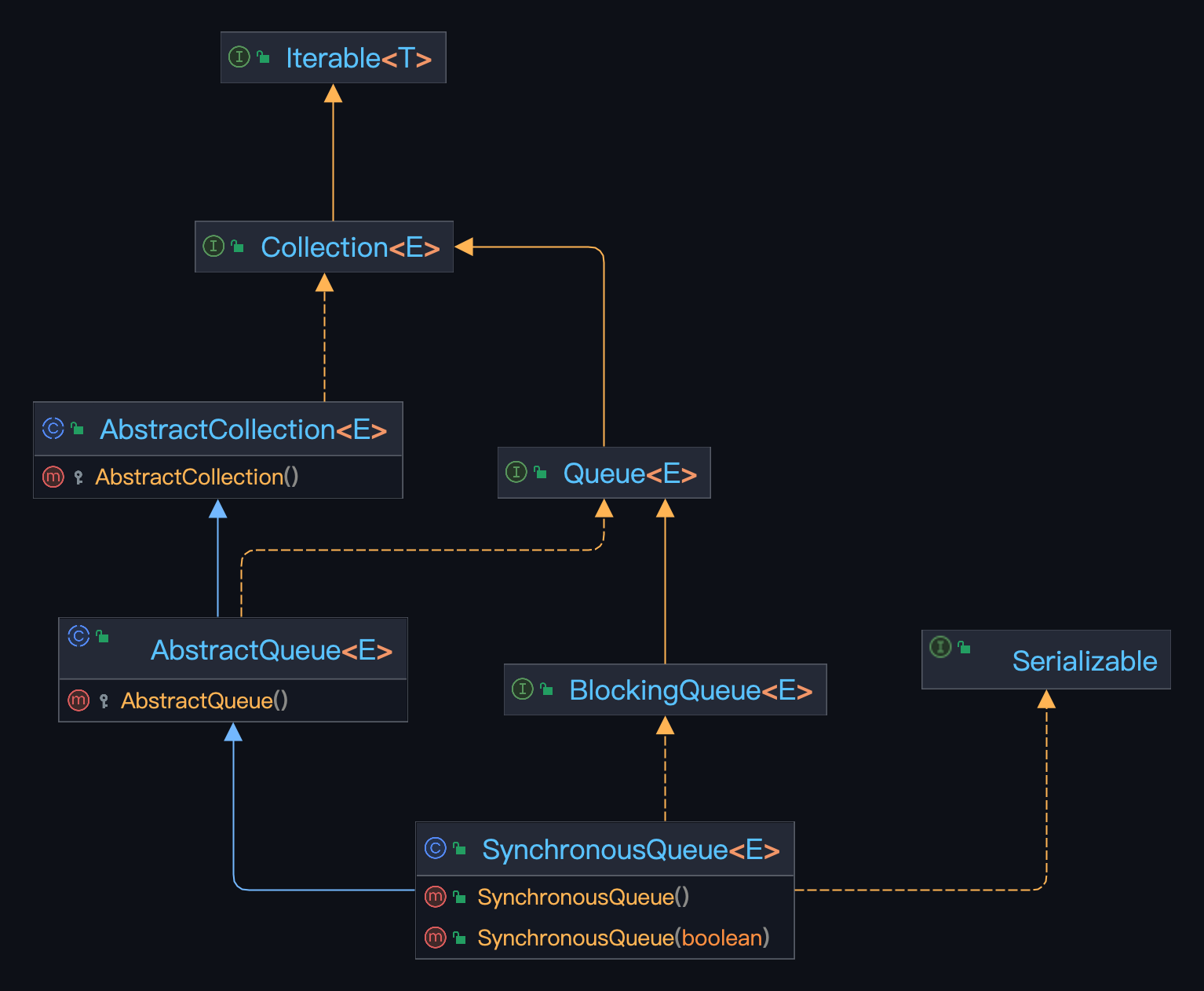Click the method icon for SynchronousQueue(boolean) constructor
Image resolution: width=1204 pixels, height=991 pixels.
point(436,938)
